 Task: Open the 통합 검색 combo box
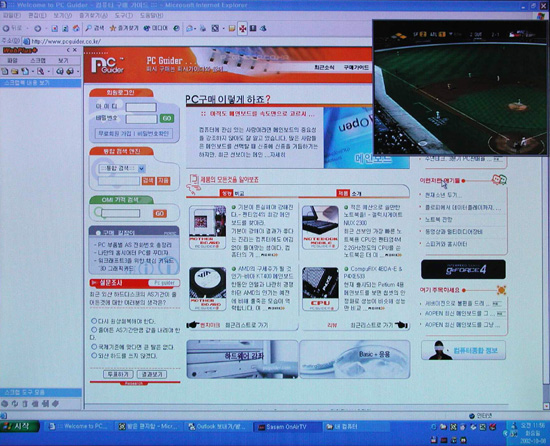pyautogui.click(x=121, y=169)
